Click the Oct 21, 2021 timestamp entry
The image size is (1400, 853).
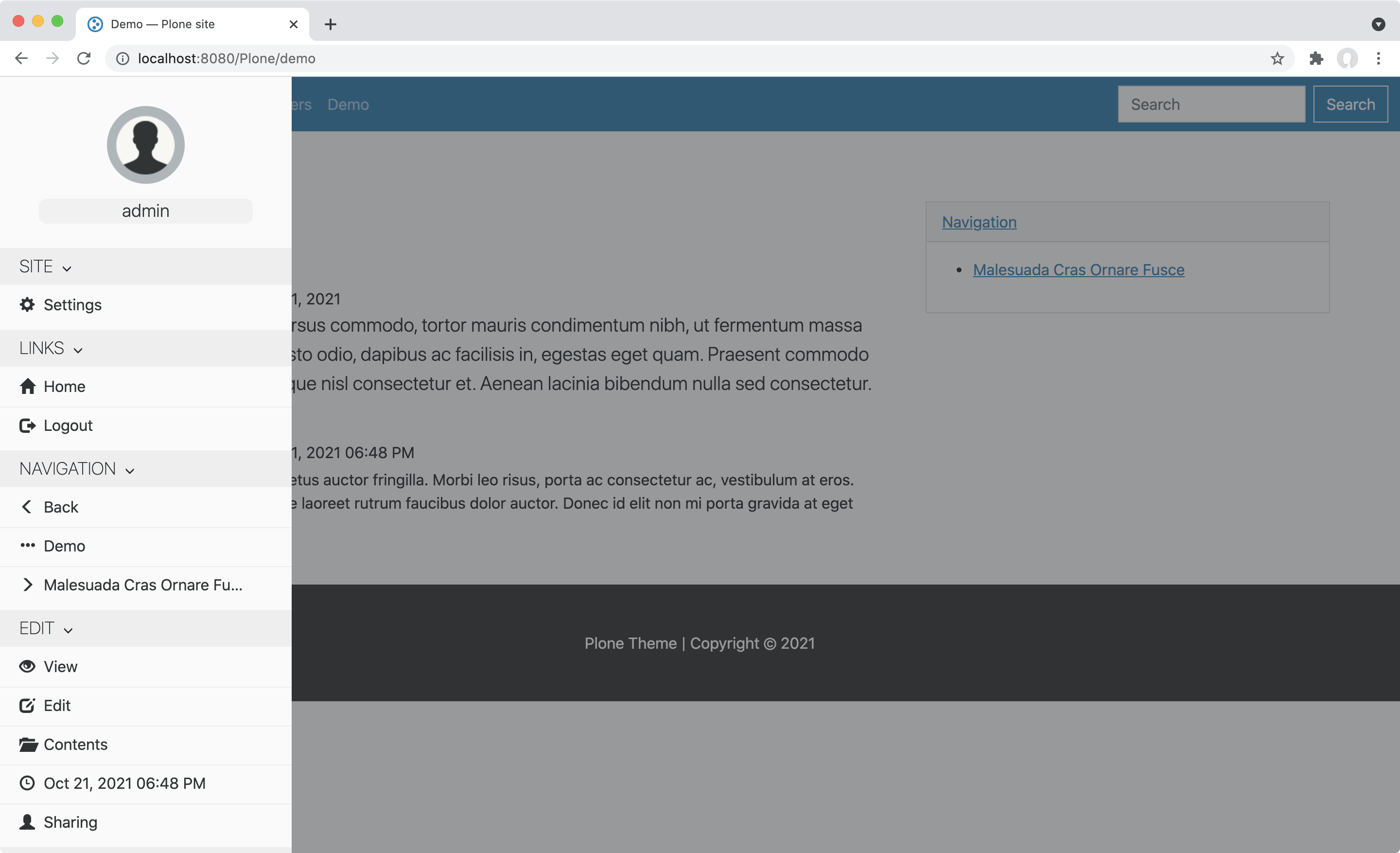click(124, 783)
